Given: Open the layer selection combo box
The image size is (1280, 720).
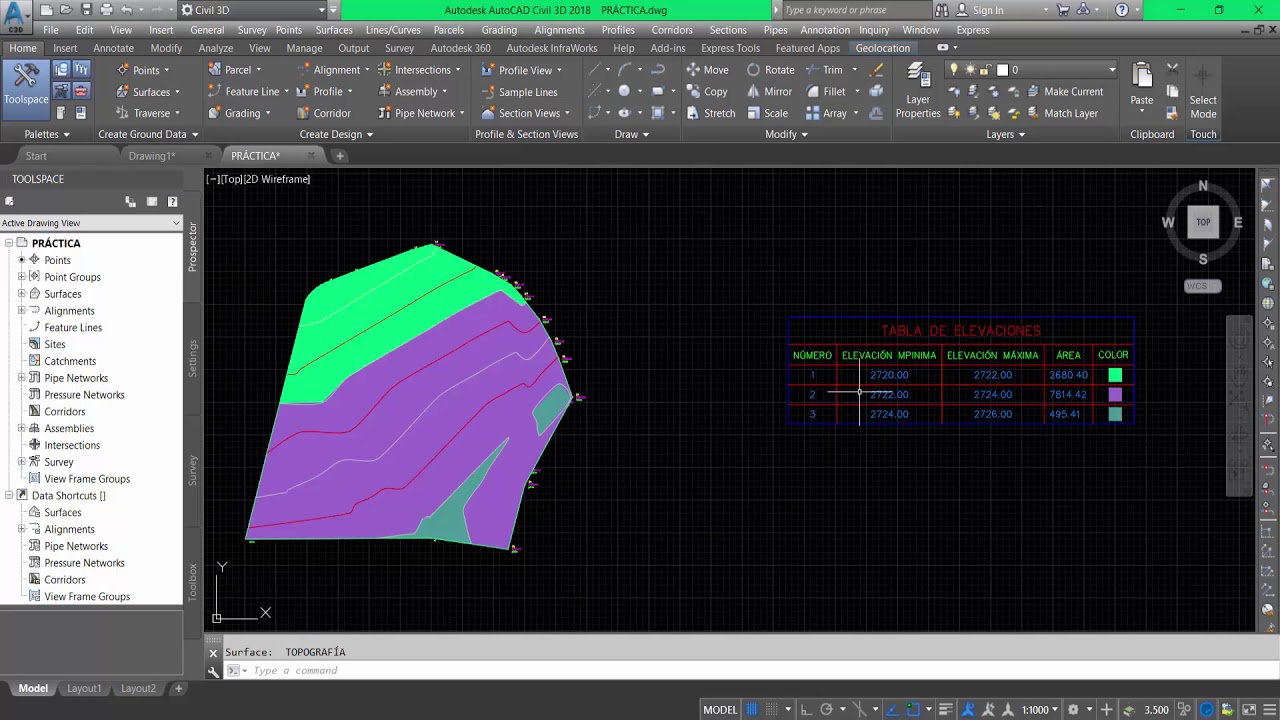Looking at the screenshot, I should 1032,70.
